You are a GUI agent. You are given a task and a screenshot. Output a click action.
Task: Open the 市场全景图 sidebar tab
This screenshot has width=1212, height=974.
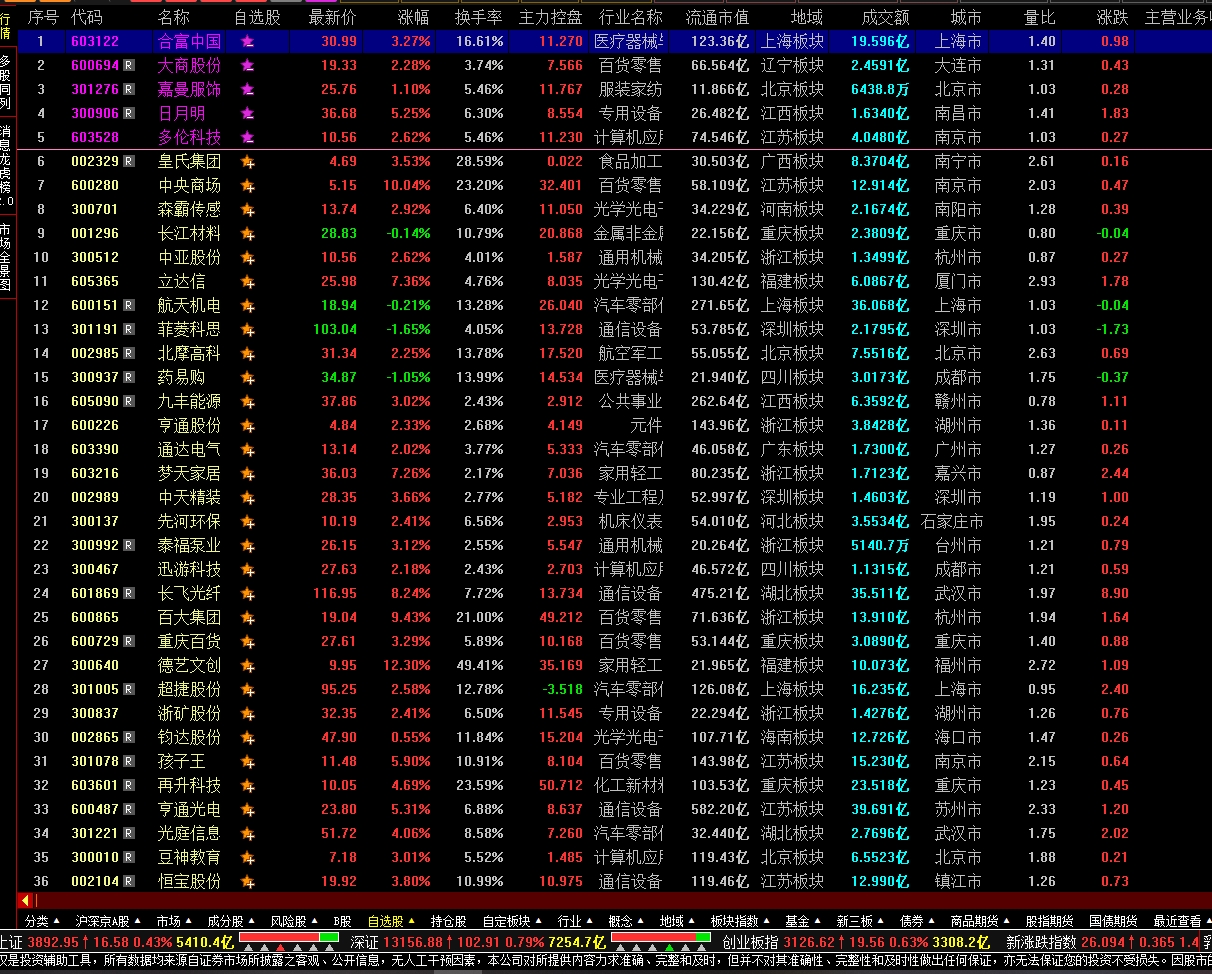(x=7, y=257)
